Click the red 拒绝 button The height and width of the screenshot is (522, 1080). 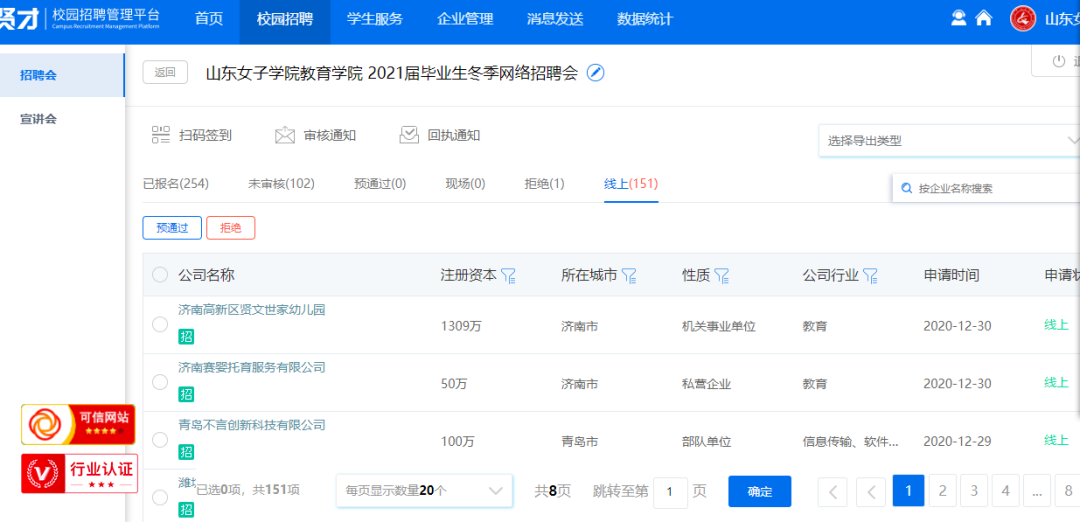231,228
